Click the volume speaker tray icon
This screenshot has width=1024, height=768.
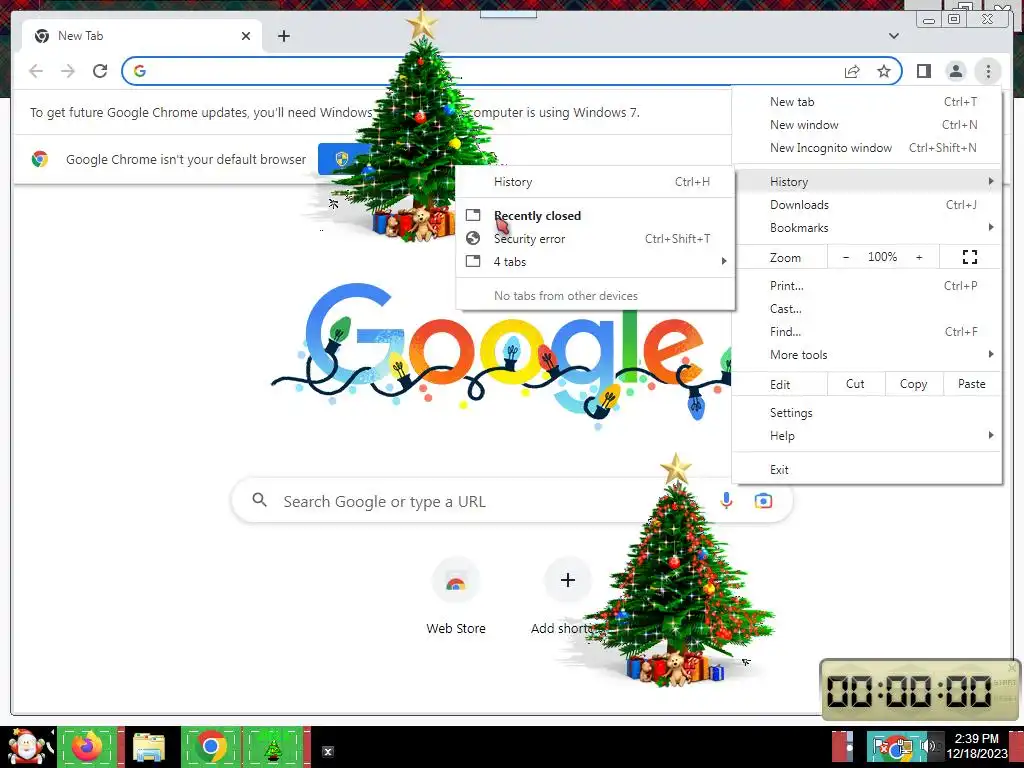tap(927, 746)
